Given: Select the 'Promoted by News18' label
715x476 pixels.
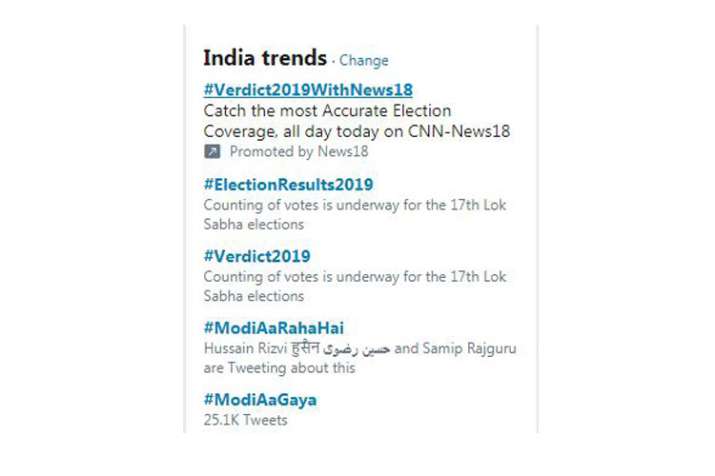Looking at the screenshot, I should pyautogui.click(x=299, y=151).
